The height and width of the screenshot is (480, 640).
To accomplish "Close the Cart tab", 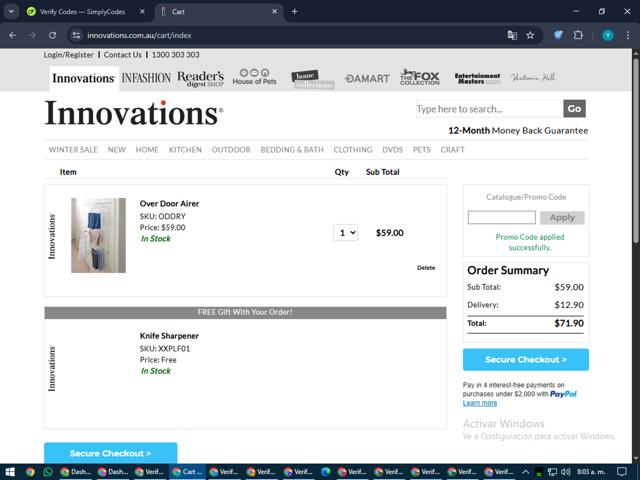I will coord(275,12).
